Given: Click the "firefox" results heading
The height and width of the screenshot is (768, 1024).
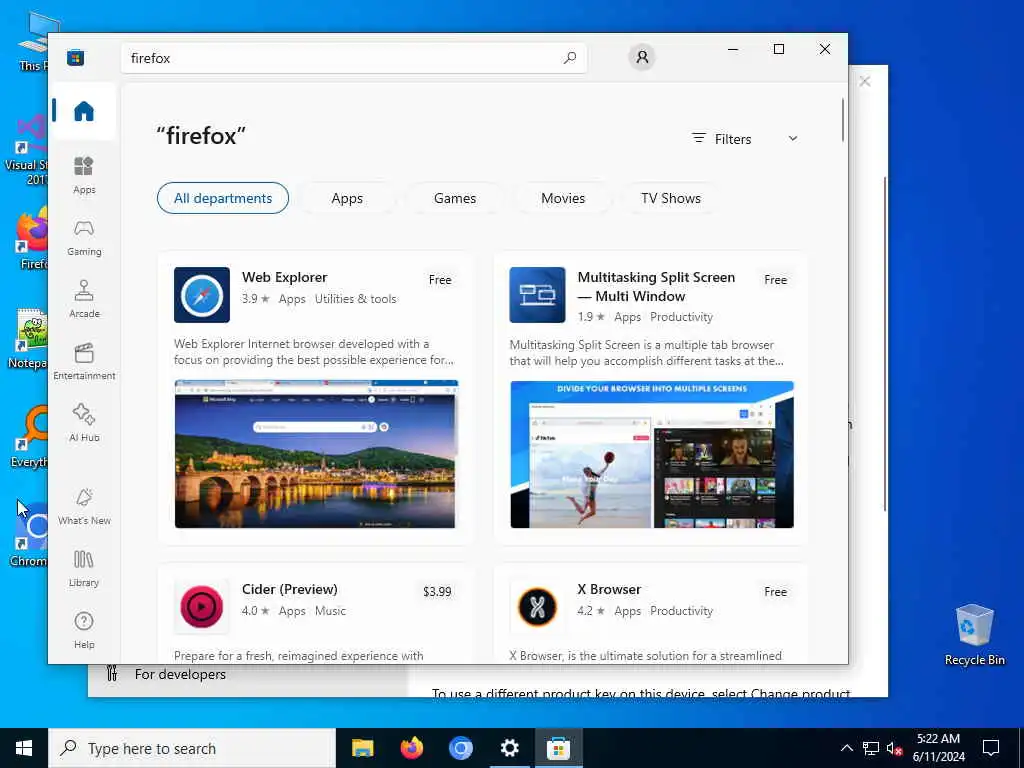Looking at the screenshot, I should [201, 136].
